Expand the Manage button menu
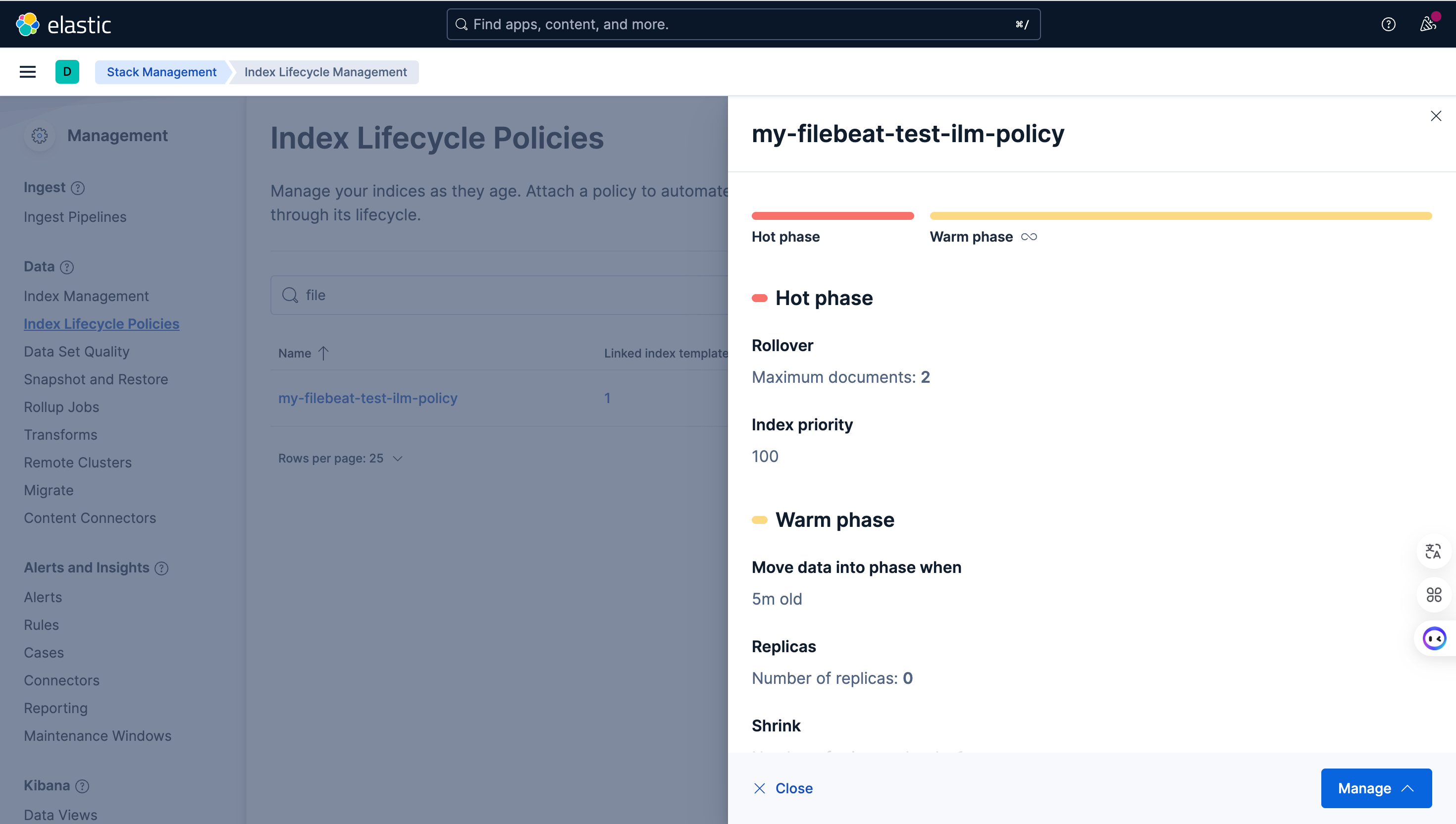Screen dimensions: 1456x824 coord(1376,788)
